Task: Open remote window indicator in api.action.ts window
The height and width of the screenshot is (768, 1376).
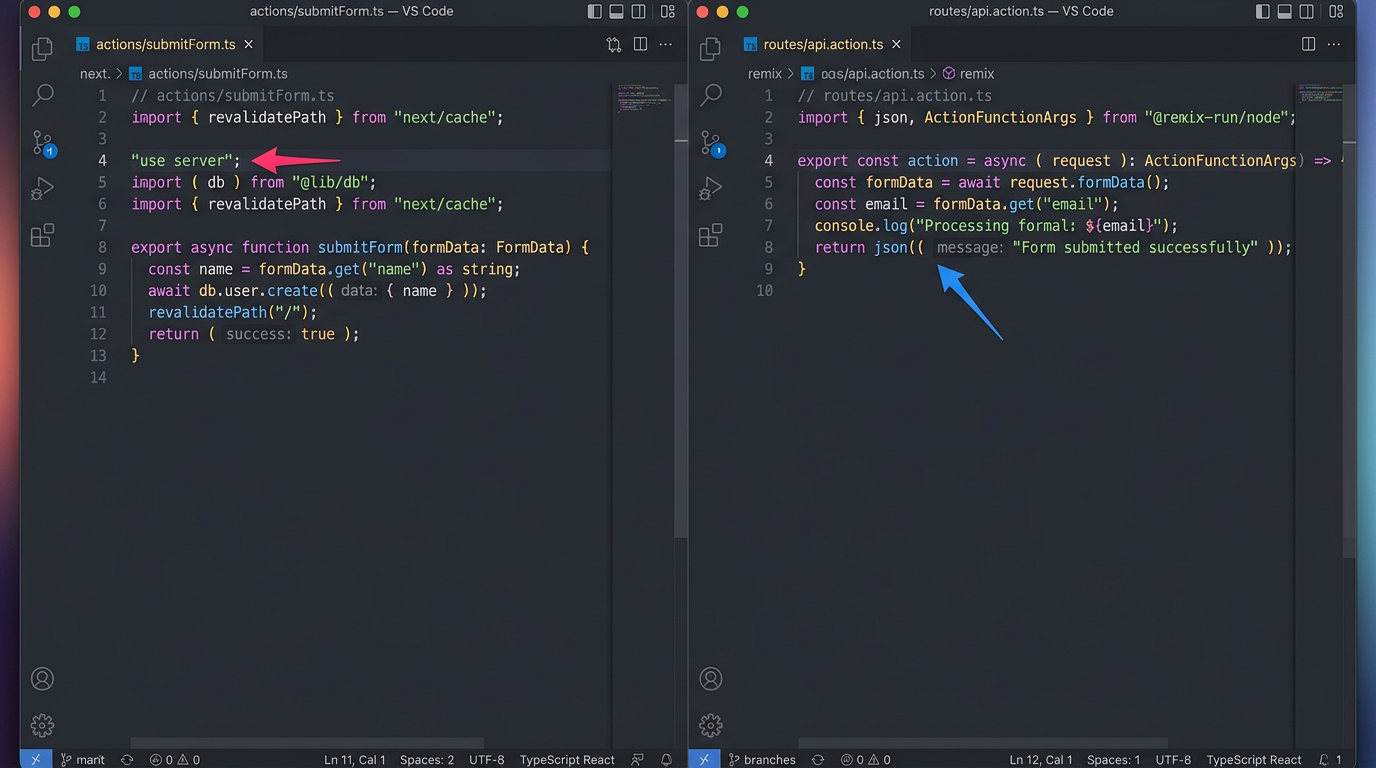Action: [704, 759]
